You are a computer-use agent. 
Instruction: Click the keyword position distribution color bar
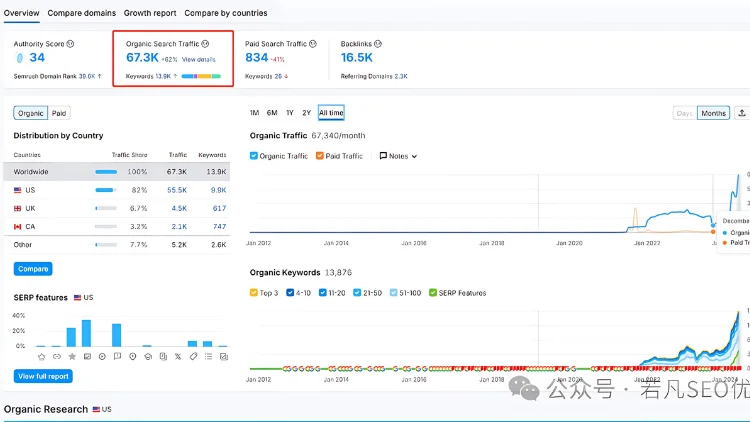201,76
